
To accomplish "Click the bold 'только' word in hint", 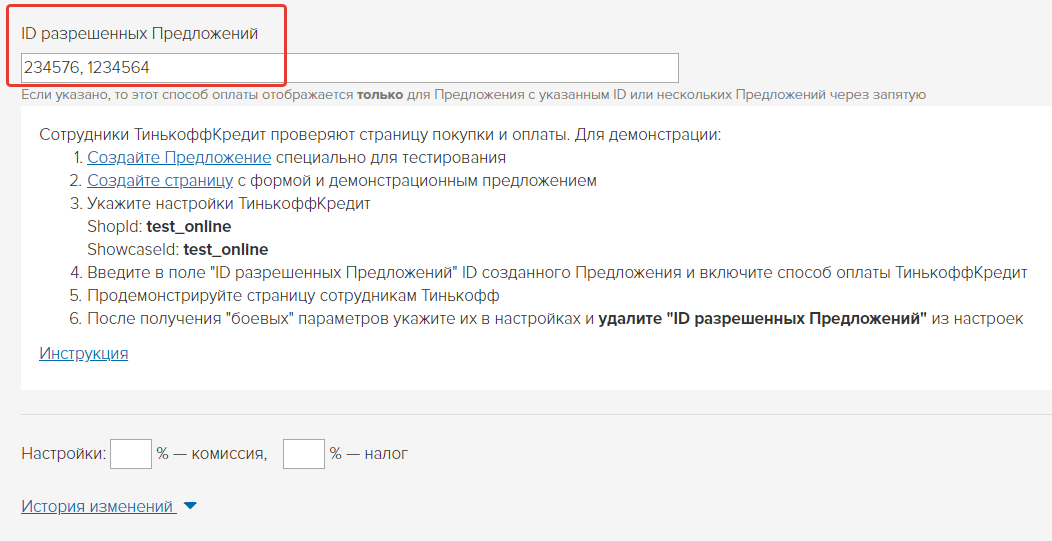I will tap(380, 95).
